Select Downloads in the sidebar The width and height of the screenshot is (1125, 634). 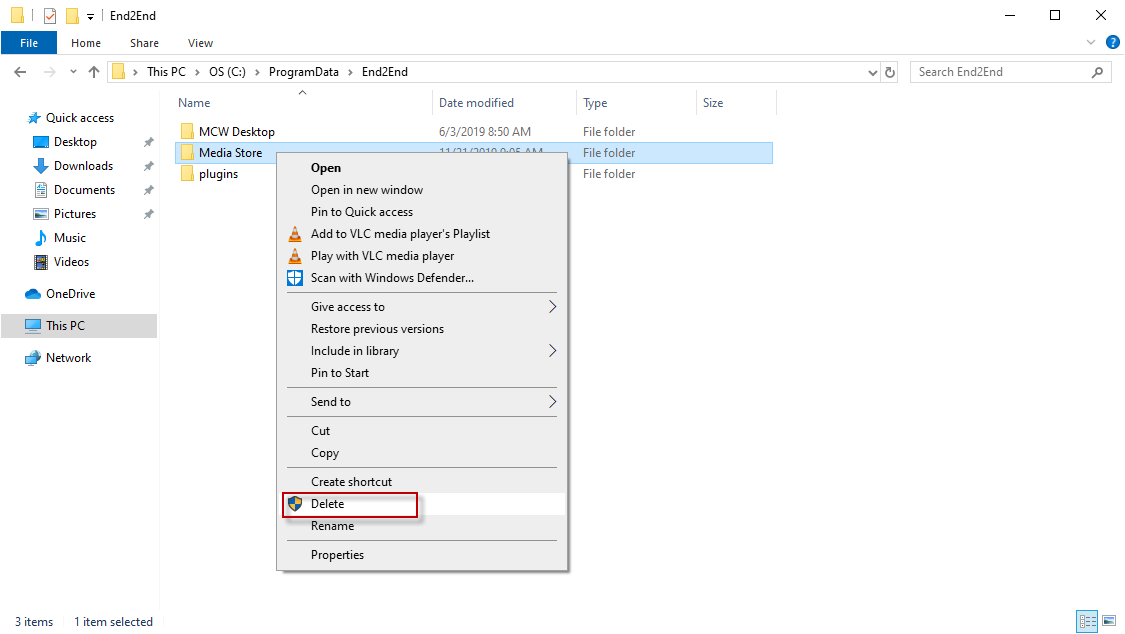click(84, 165)
